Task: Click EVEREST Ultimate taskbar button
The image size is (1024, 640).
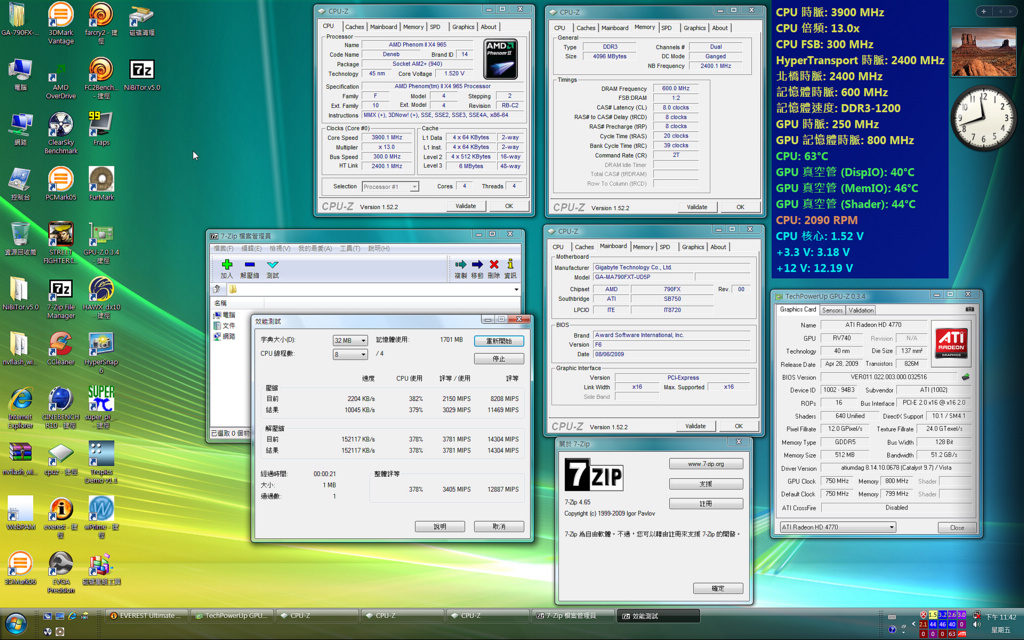Action: (x=147, y=616)
